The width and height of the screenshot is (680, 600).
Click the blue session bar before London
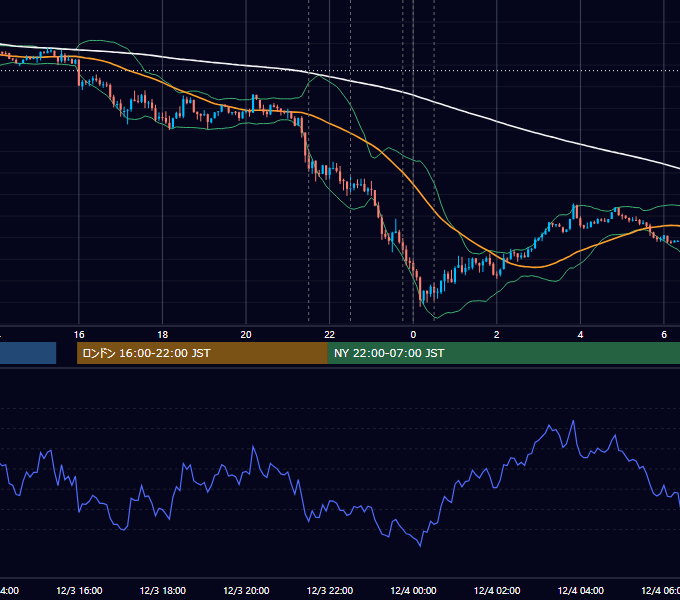(x=28, y=353)
